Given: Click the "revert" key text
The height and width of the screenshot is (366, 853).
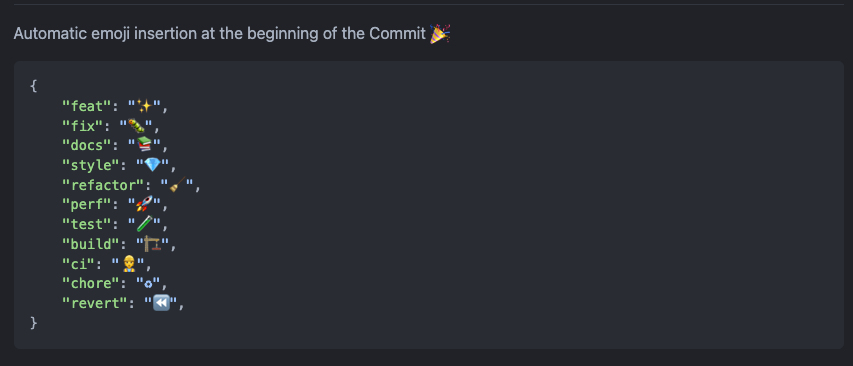Looking at the screenshot, I should pyautogui.click(x=95, y=303).
